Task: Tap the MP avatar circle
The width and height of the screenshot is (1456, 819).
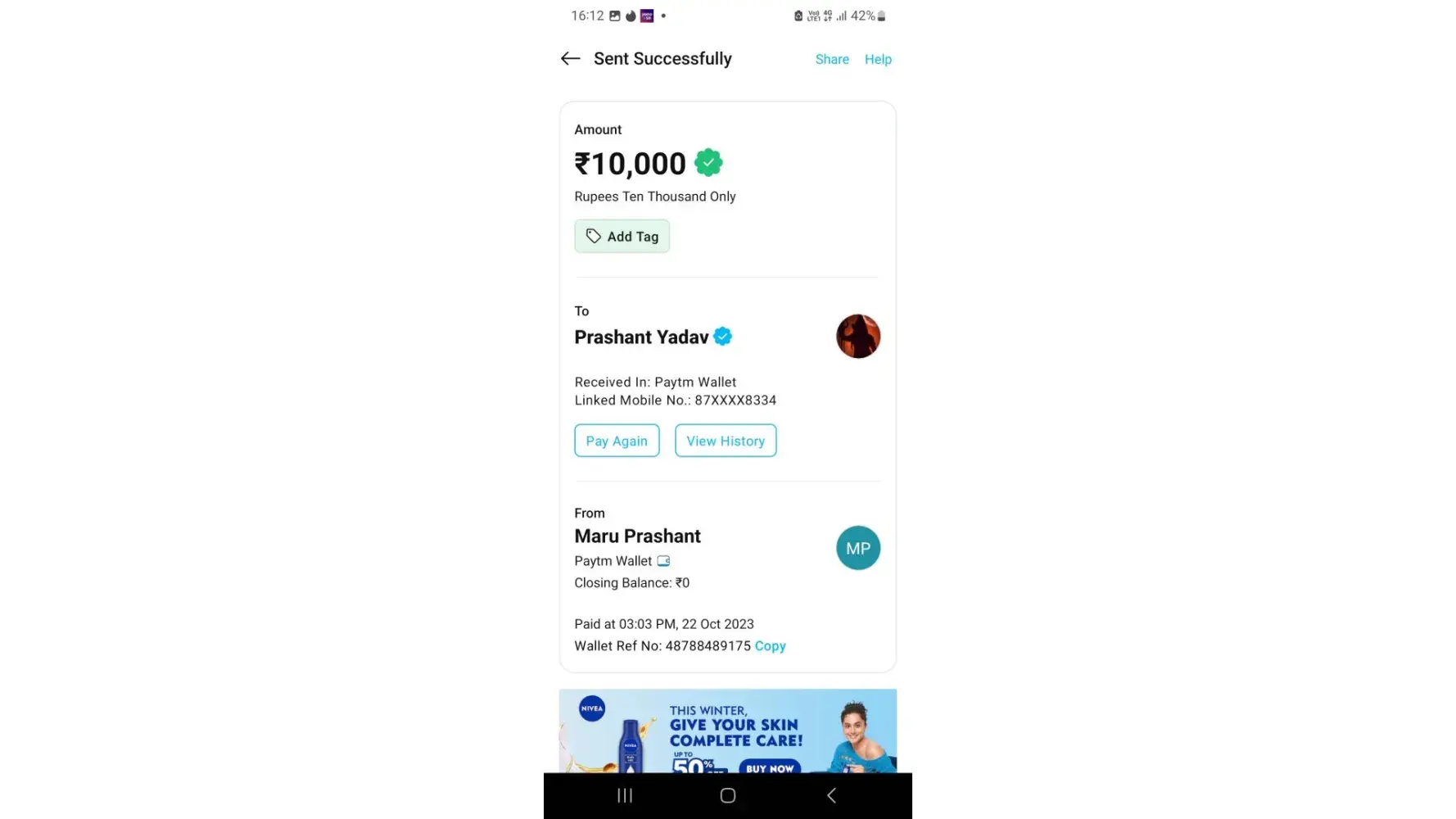Action: 857,548
